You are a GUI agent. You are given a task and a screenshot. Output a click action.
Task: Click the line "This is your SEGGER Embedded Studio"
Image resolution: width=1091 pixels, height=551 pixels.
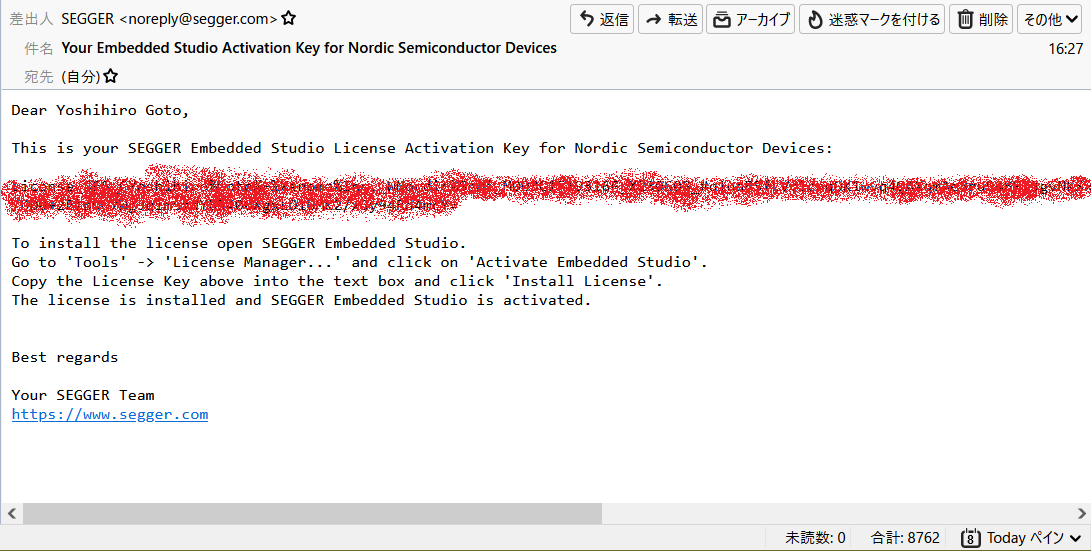click(x=422, y=148)
